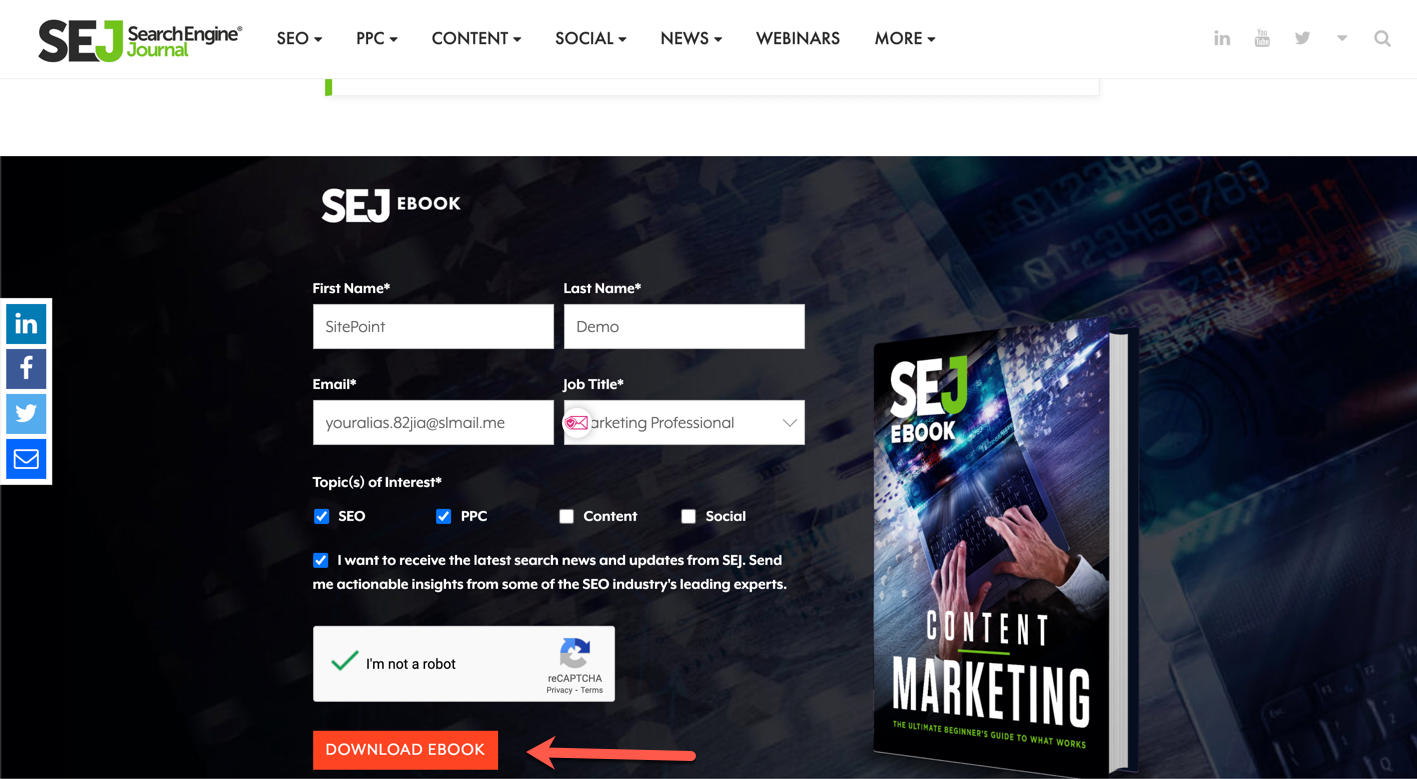Open the search icon in header
Screen dimensions: 1417x779
click(x=1382, y=39)
